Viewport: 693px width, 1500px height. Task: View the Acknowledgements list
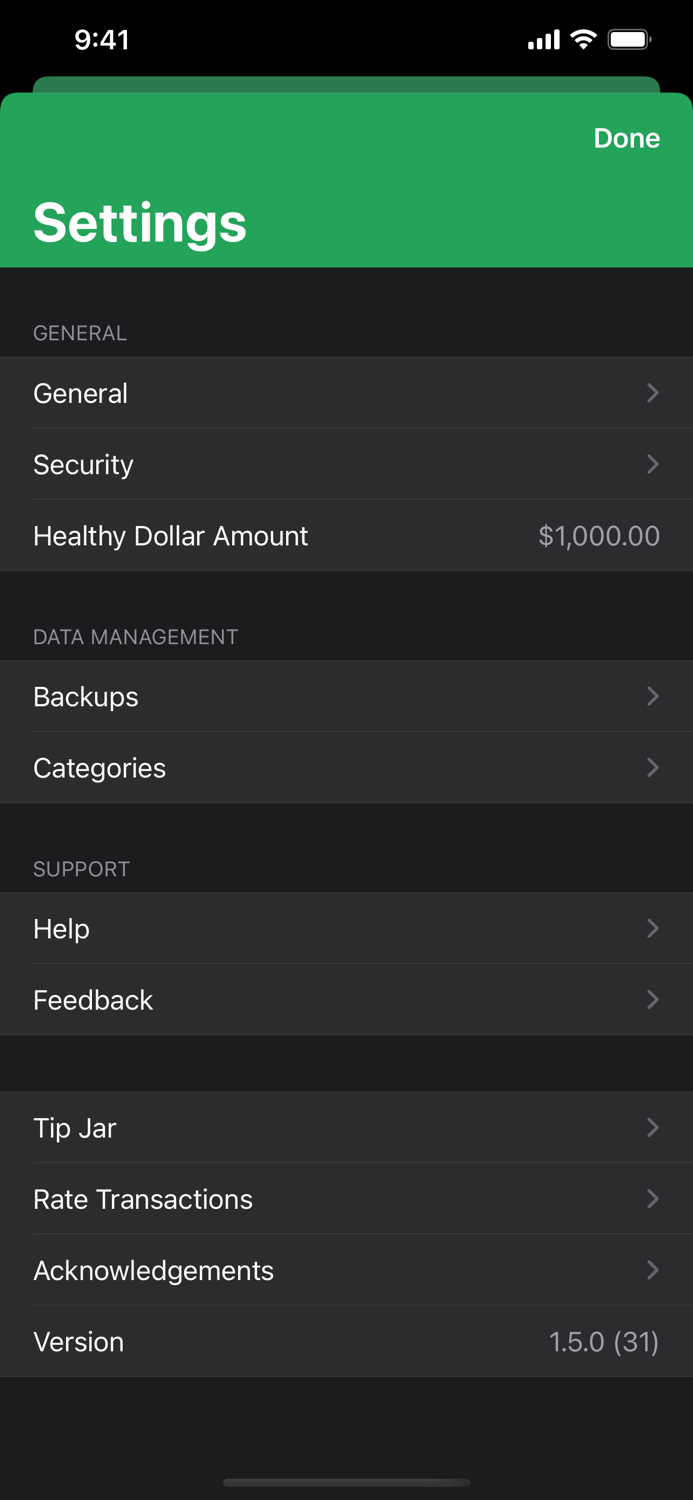point(153,1270)
